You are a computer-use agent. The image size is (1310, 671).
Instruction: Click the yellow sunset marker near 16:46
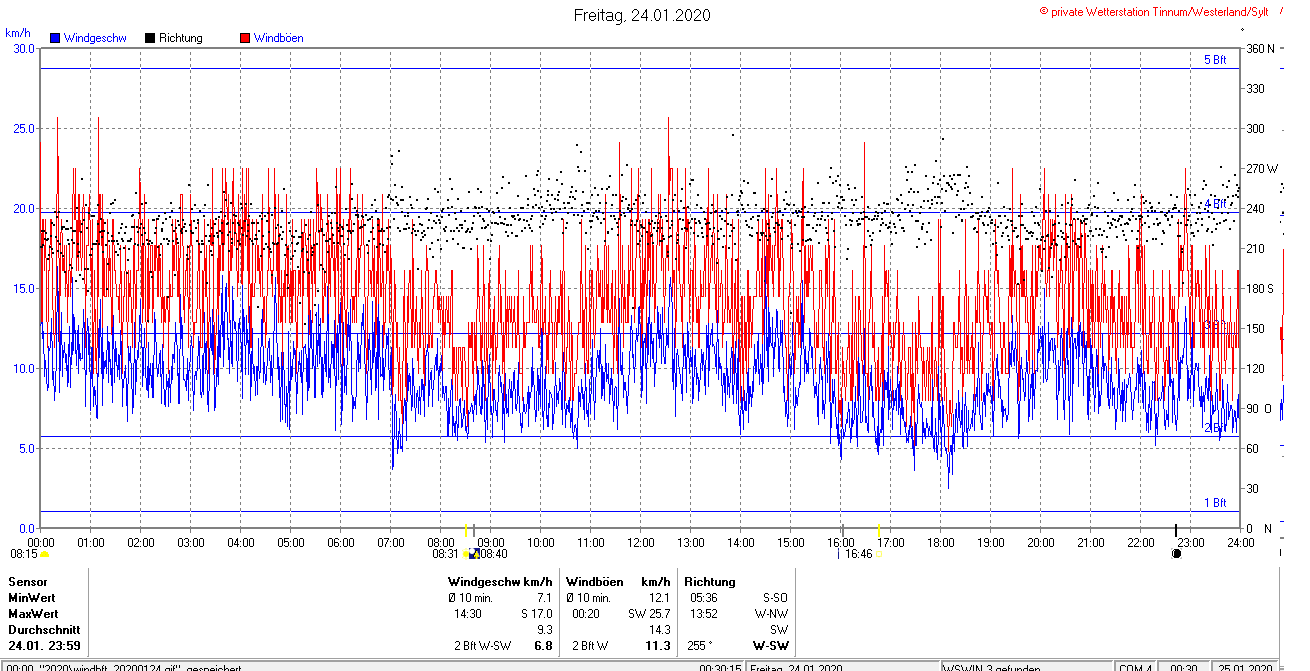click(x=878, y=529)
